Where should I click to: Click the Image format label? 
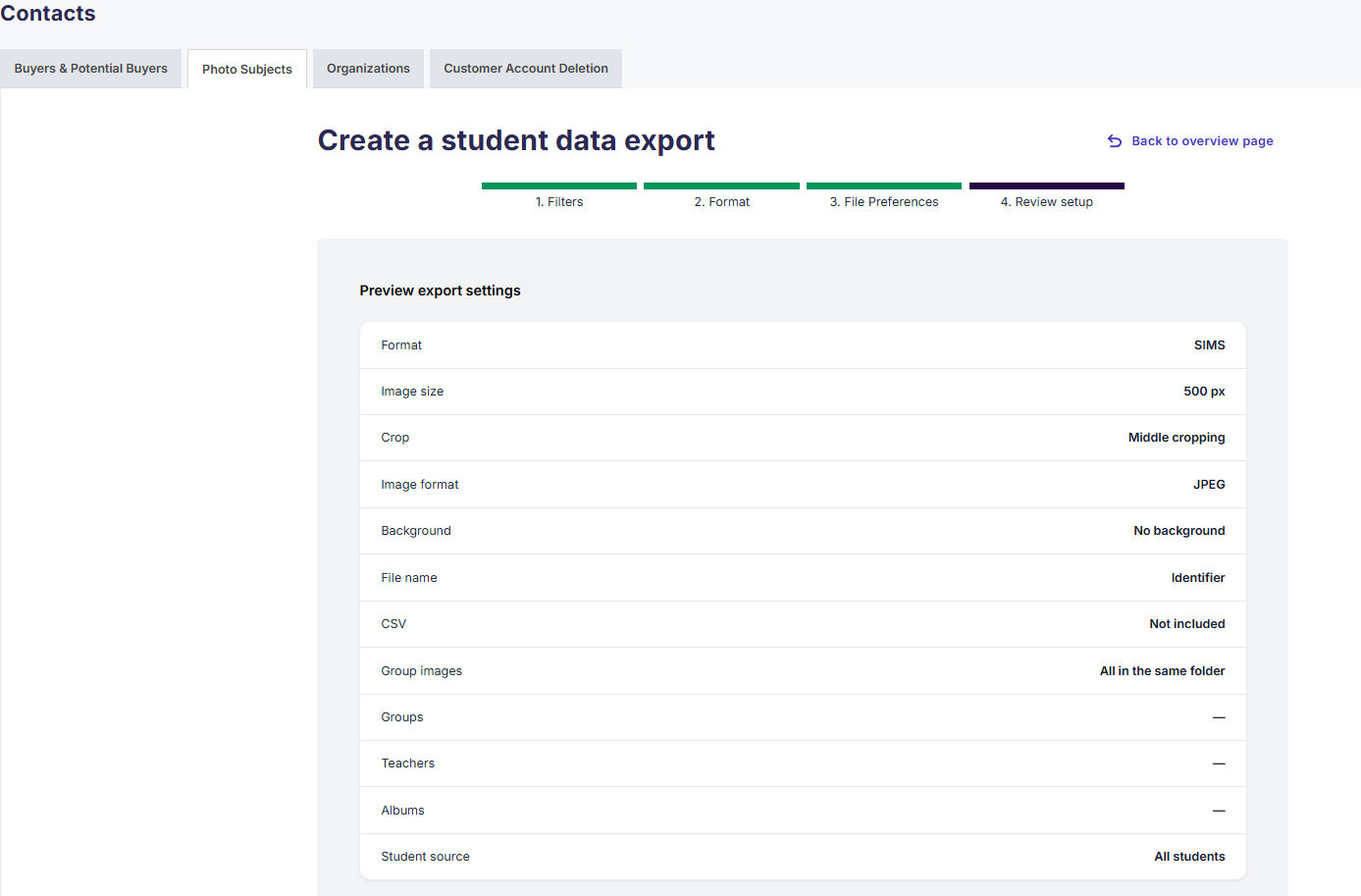pos(420,485)
